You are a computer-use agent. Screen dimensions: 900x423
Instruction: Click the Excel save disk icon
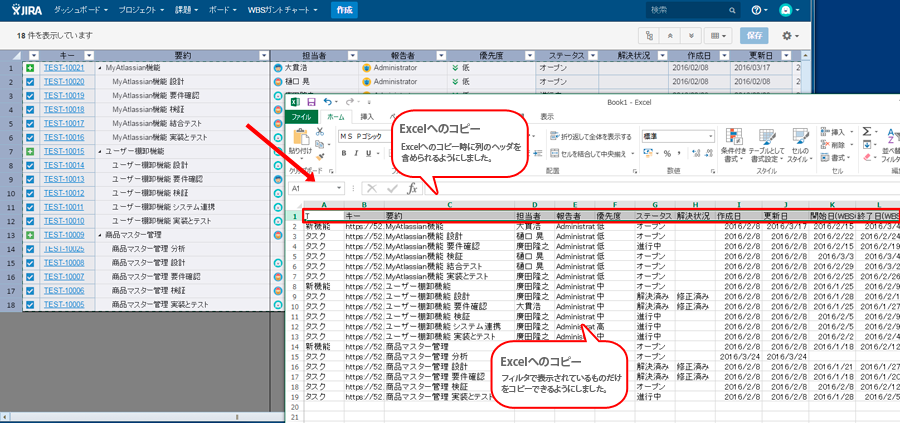point(311,102)
